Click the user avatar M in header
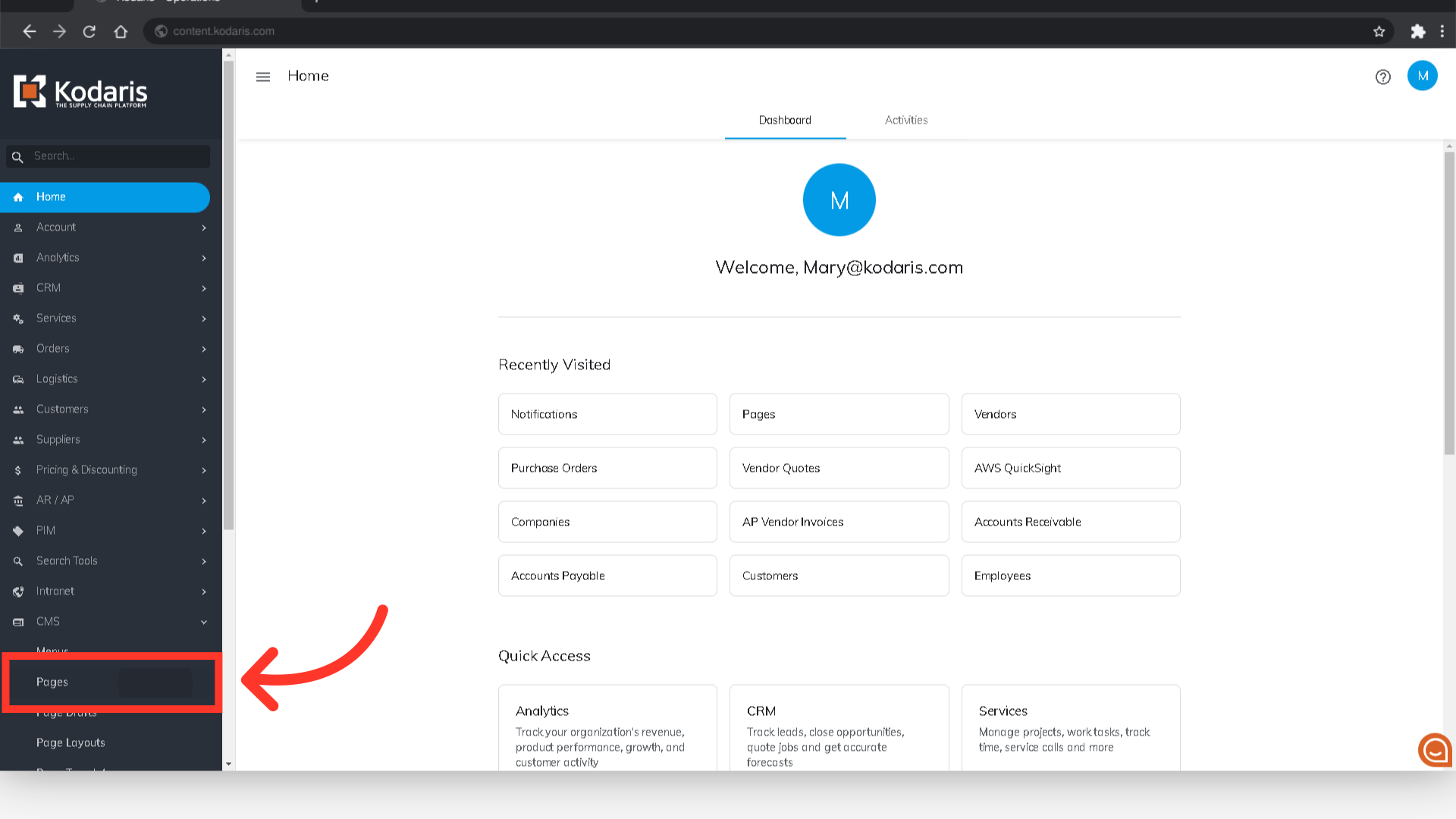 click(x=1422, y=76)
